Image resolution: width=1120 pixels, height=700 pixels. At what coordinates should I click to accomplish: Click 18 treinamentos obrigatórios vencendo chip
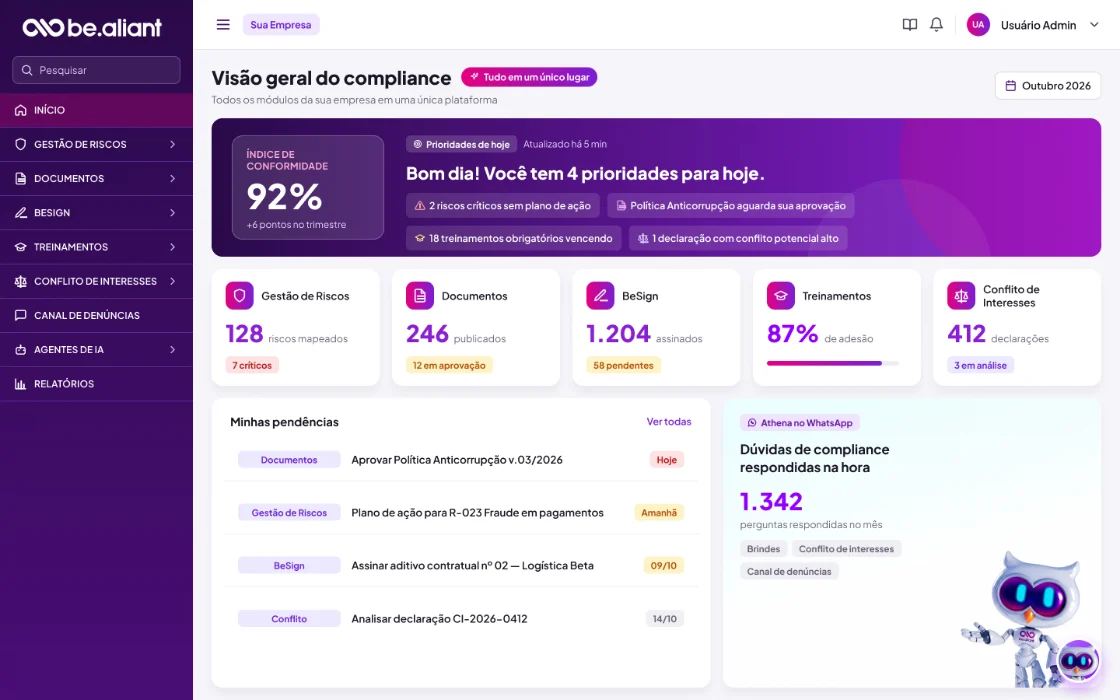[x=514, y=239]
